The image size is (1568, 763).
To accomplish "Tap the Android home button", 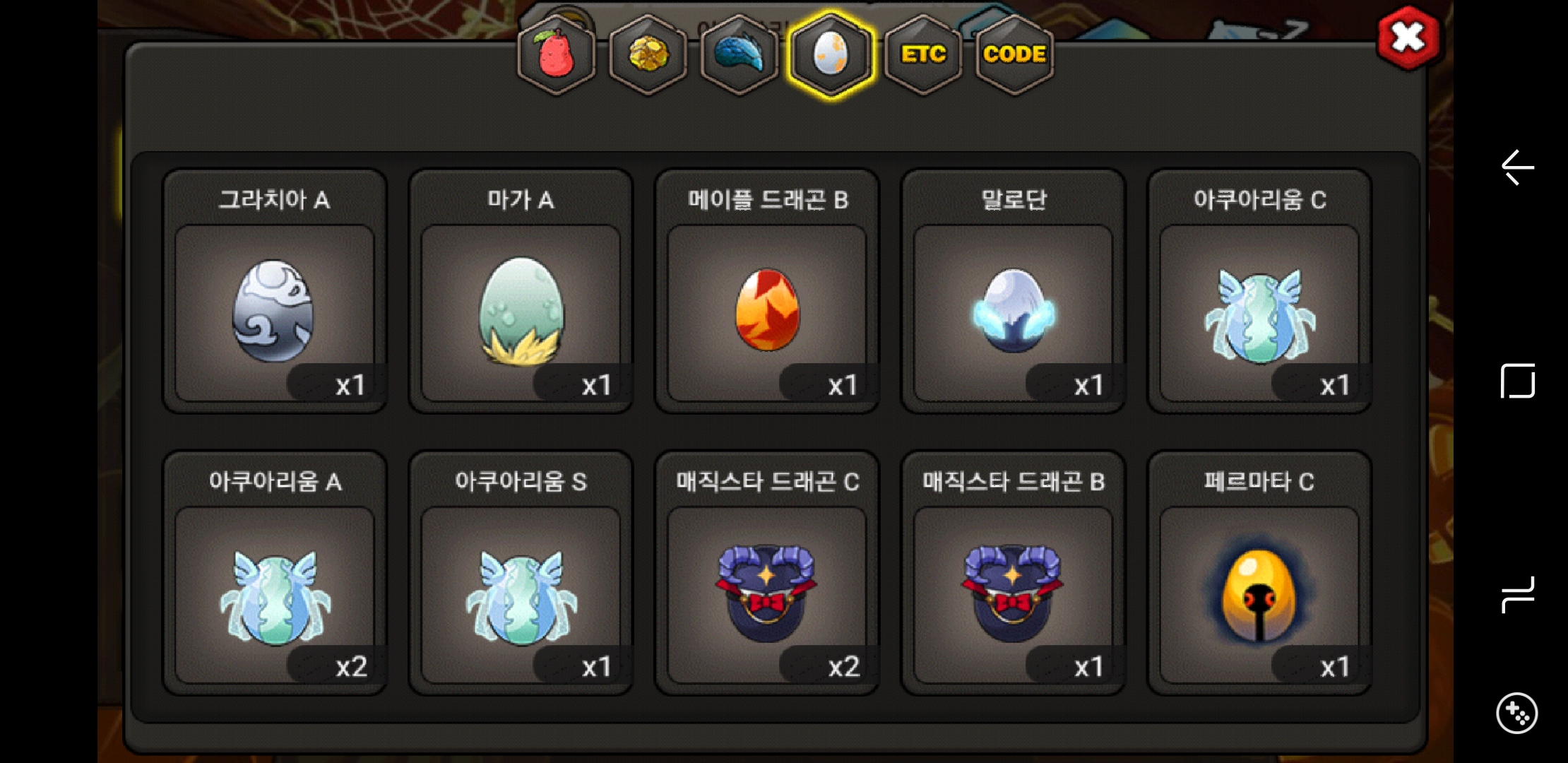I will 1518,381.
